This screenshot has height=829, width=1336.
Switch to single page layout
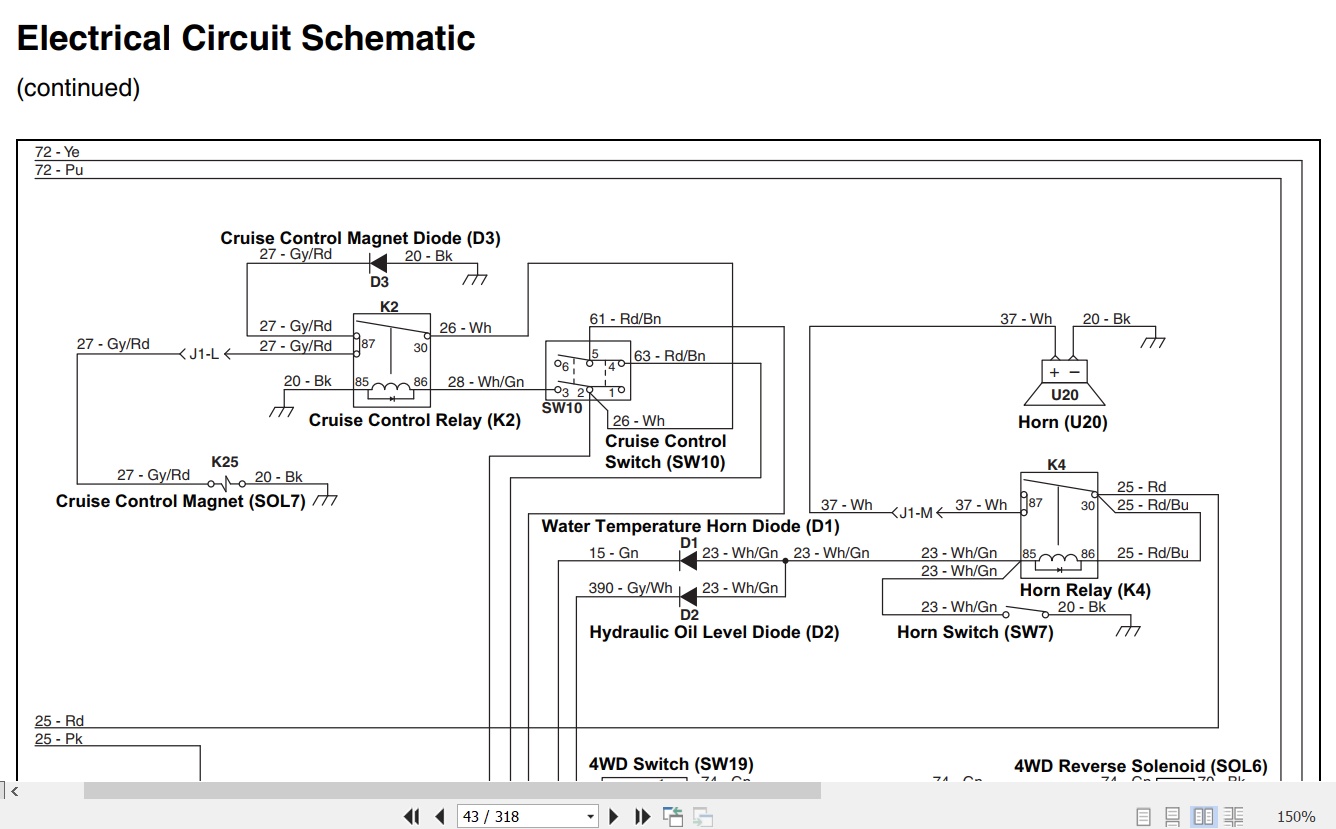[1144, 817]
